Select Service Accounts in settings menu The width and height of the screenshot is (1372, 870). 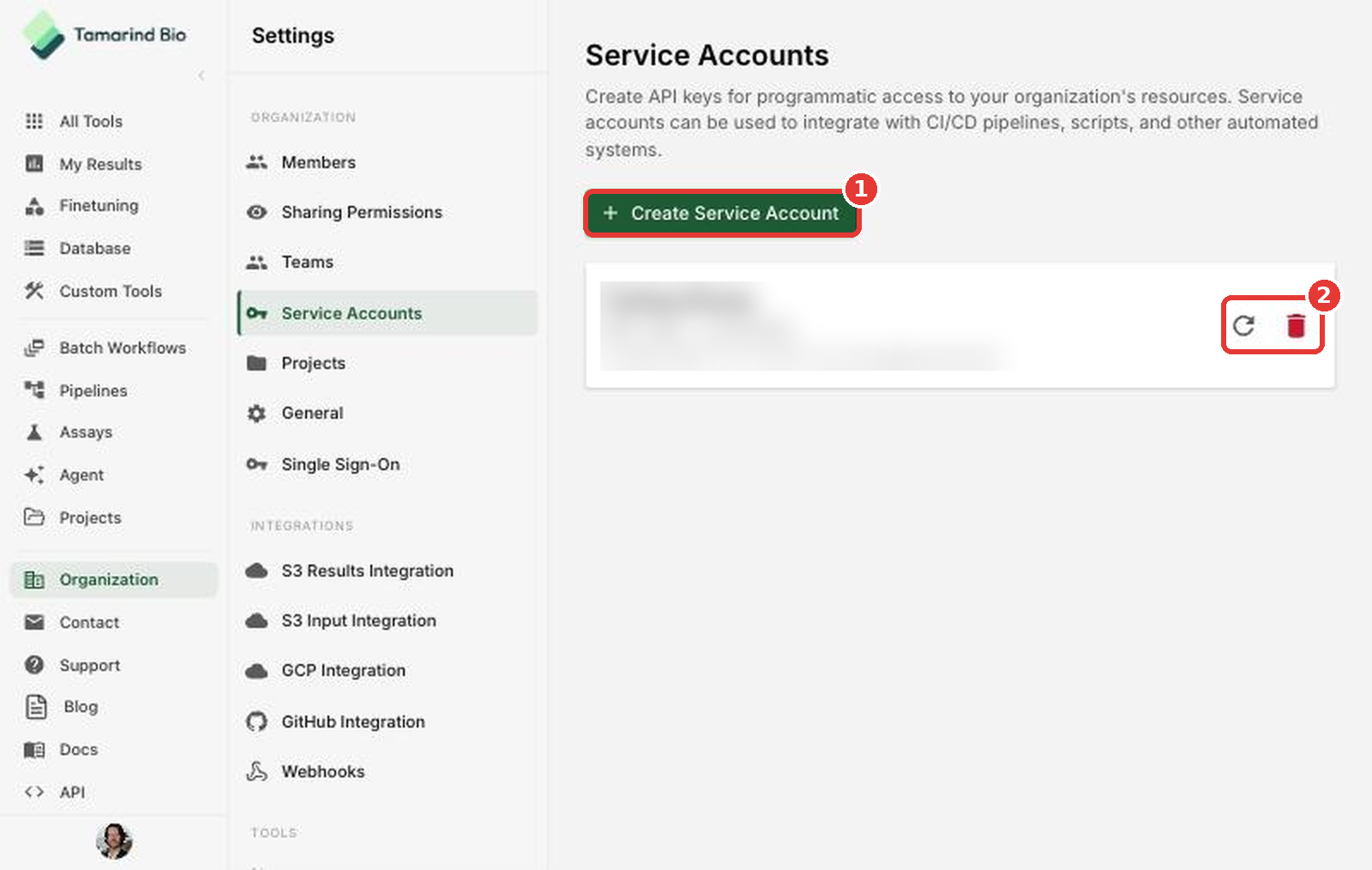coord(388,313)
